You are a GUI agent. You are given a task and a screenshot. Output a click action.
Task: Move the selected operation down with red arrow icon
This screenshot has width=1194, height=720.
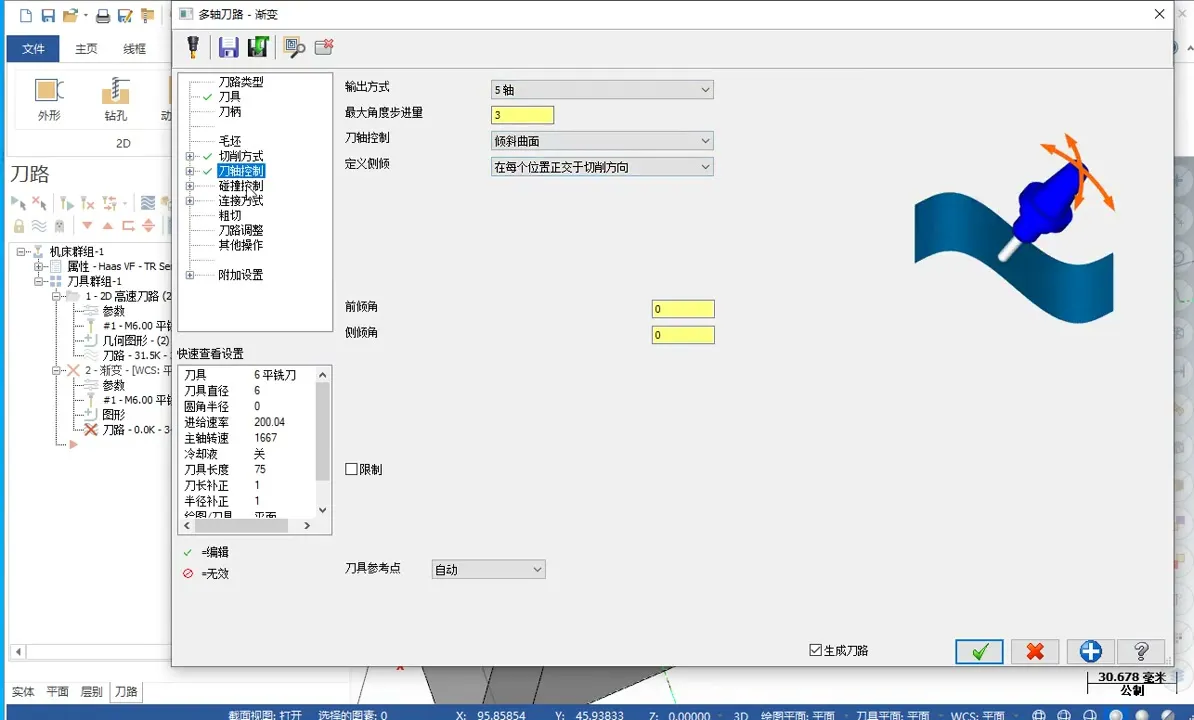(88, 225)
